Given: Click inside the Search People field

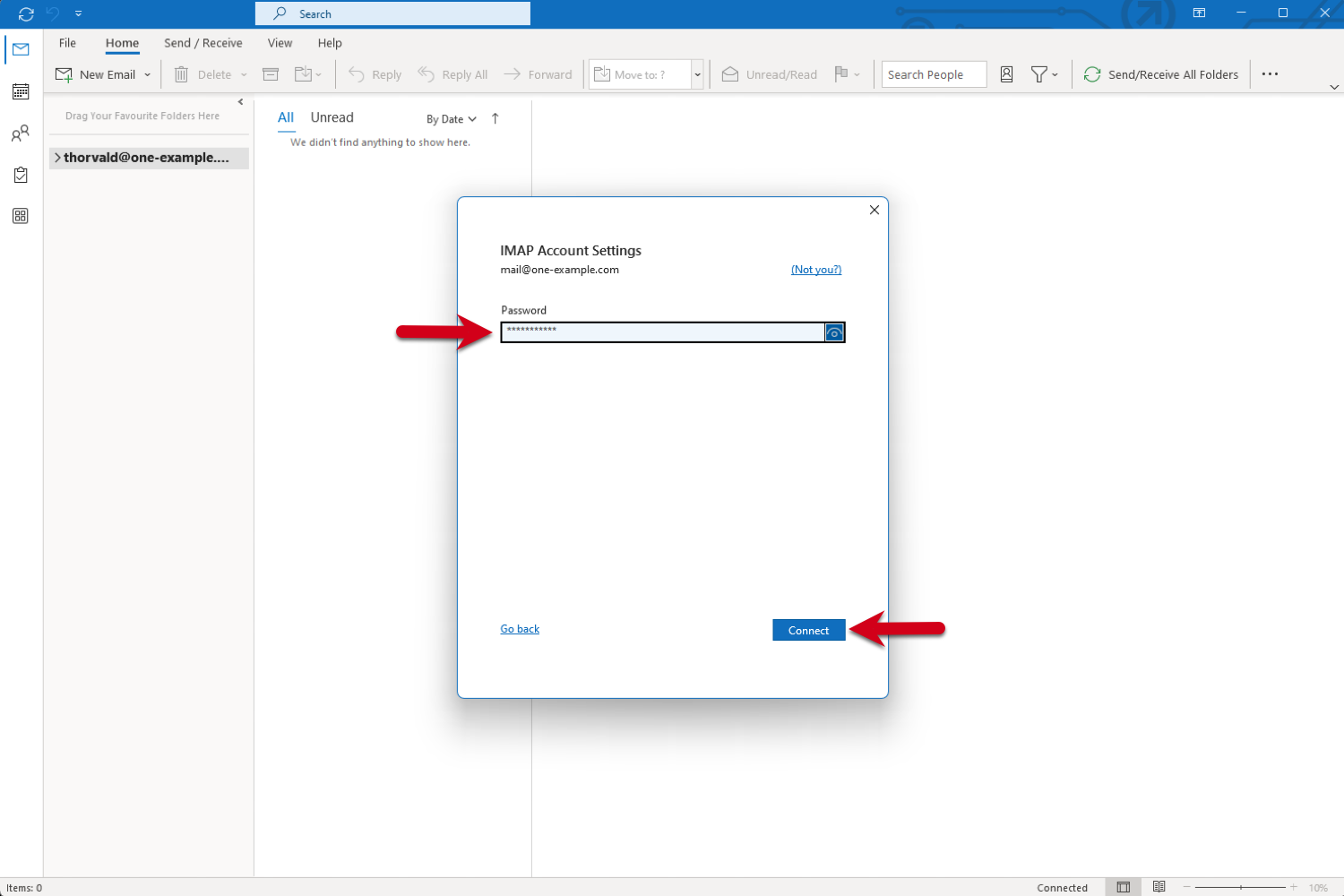Looking at the screenshot, I should 933,74.
